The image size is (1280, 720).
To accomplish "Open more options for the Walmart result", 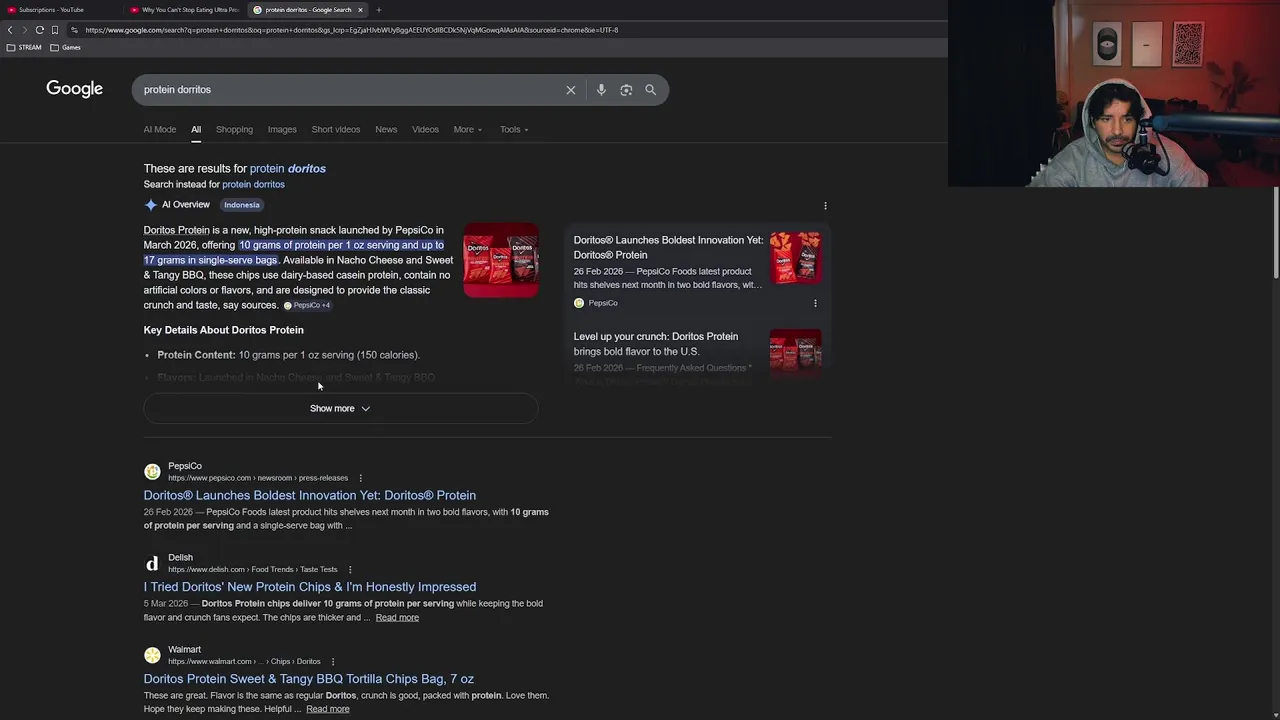I will pyautogui.click(x=333, y=661).
